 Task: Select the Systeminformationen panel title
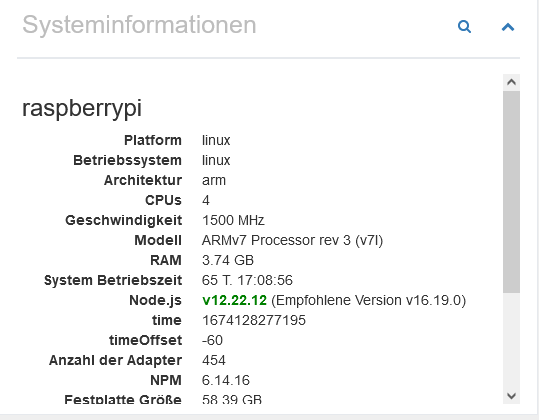coord(139,25)
